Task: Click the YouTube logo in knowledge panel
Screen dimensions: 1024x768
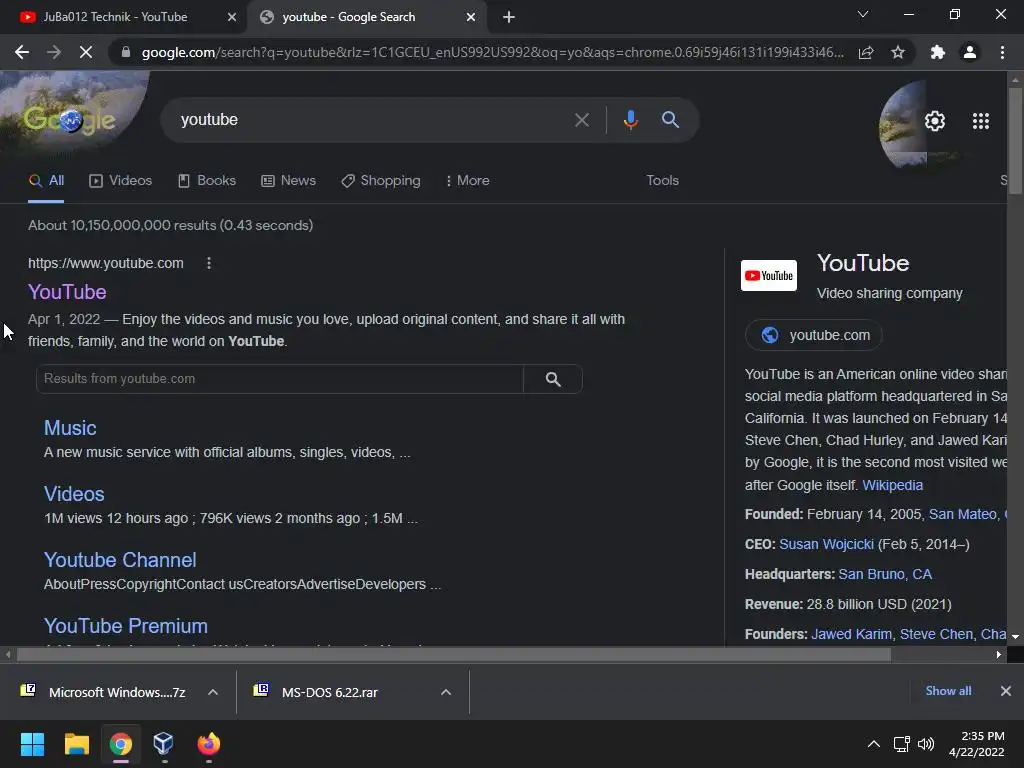Action: pyautogui.click(x=769, y=276)
